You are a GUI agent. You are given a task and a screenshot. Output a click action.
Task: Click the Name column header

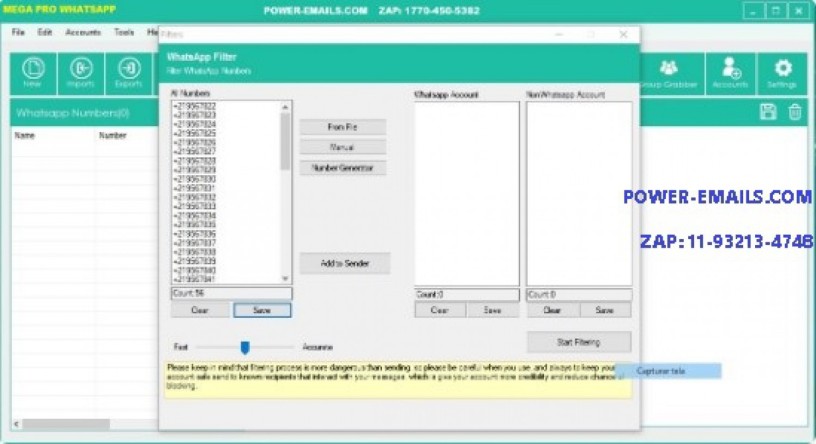[24, 135]
